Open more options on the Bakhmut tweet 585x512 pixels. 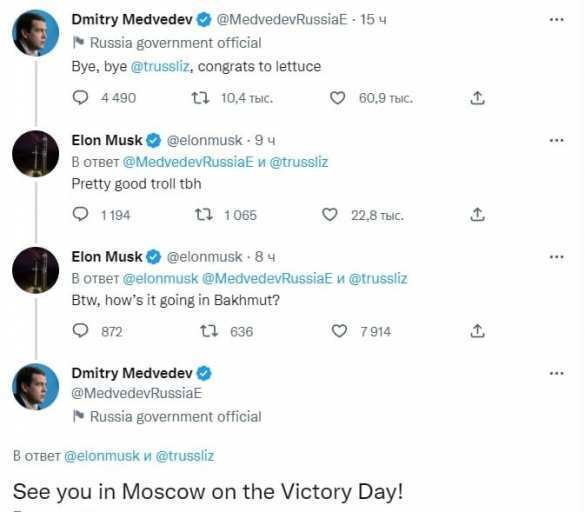[557, 257]
